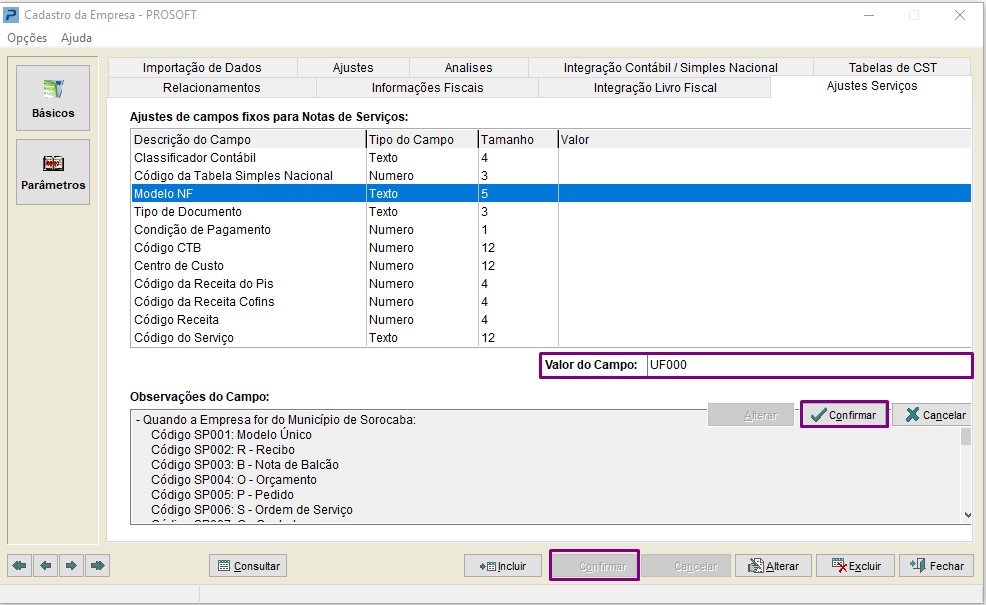Image resolution: width=986 pixels, height=605 pixels.
Task: Go to the previous record arrow
Action: (x=45, y=566)
